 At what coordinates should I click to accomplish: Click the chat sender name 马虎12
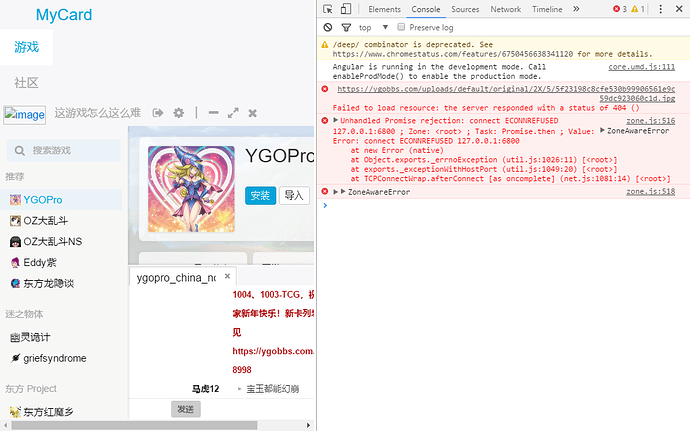coord(206,389)
